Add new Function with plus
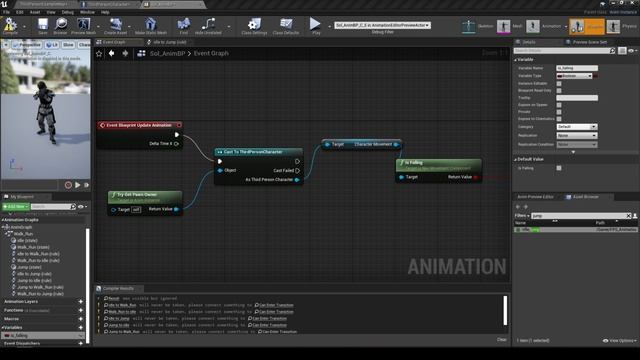The width and height of the screenshot is (640, 360). [x=81, y=310]
